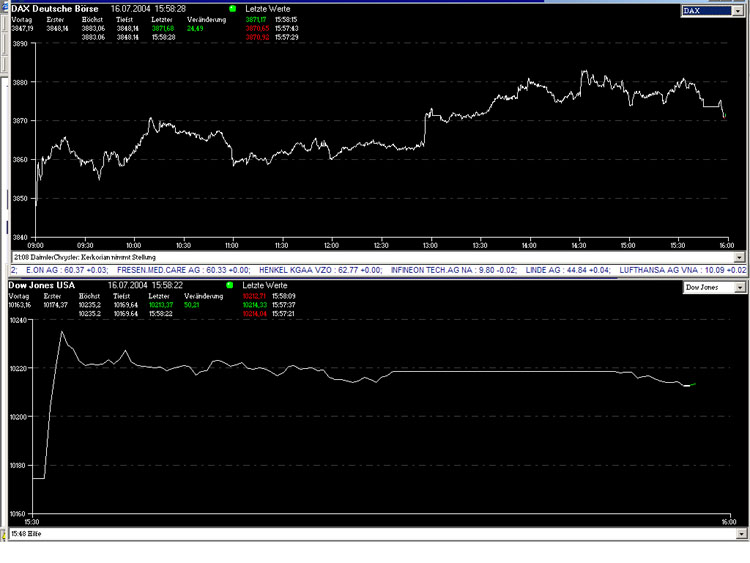The image size is (750, 563).
Task: Click the Veränderung column header in DAX panel
Action: pos(206,19)
